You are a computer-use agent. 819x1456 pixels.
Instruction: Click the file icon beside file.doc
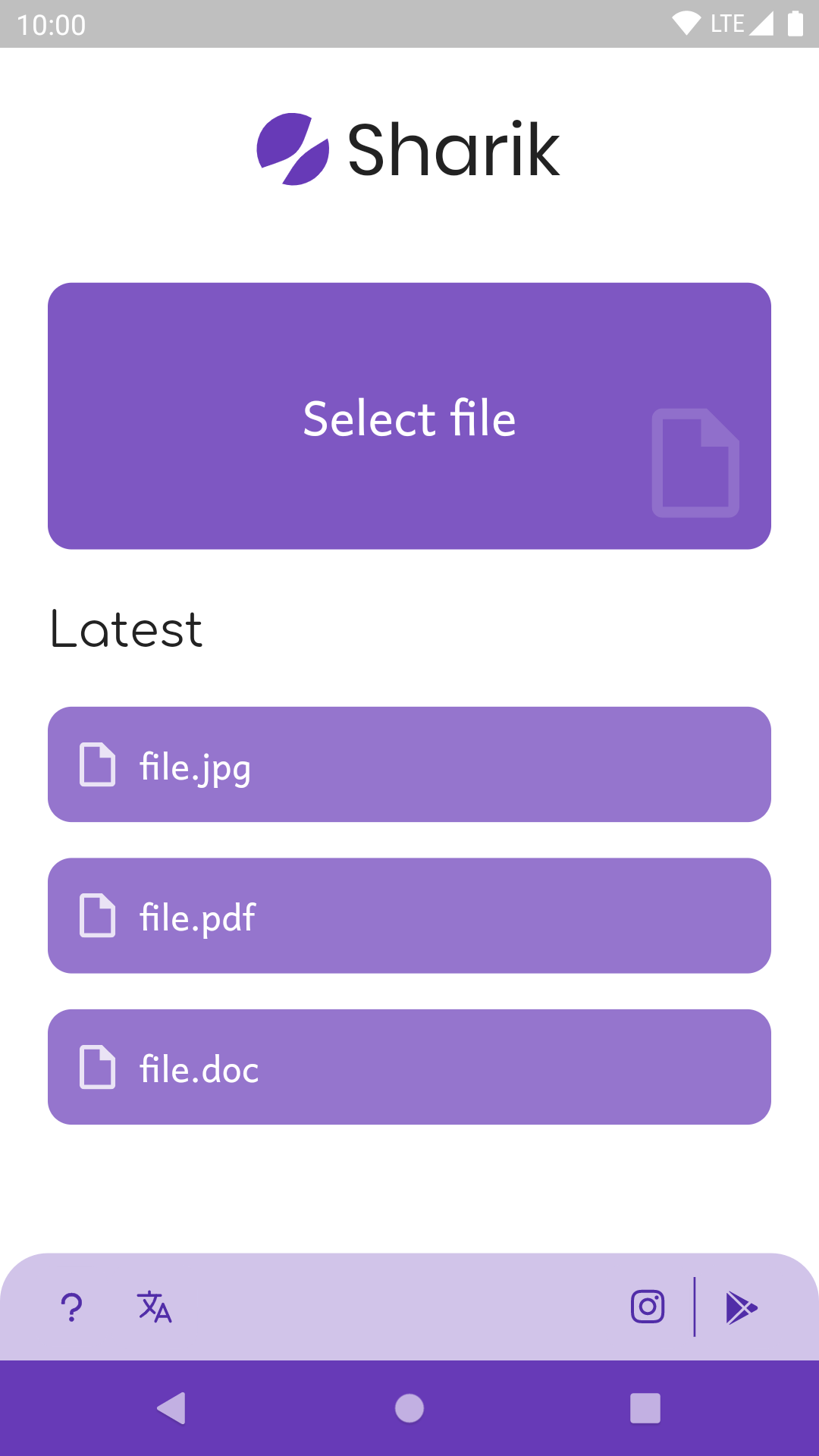click(x=98, y=1067)
